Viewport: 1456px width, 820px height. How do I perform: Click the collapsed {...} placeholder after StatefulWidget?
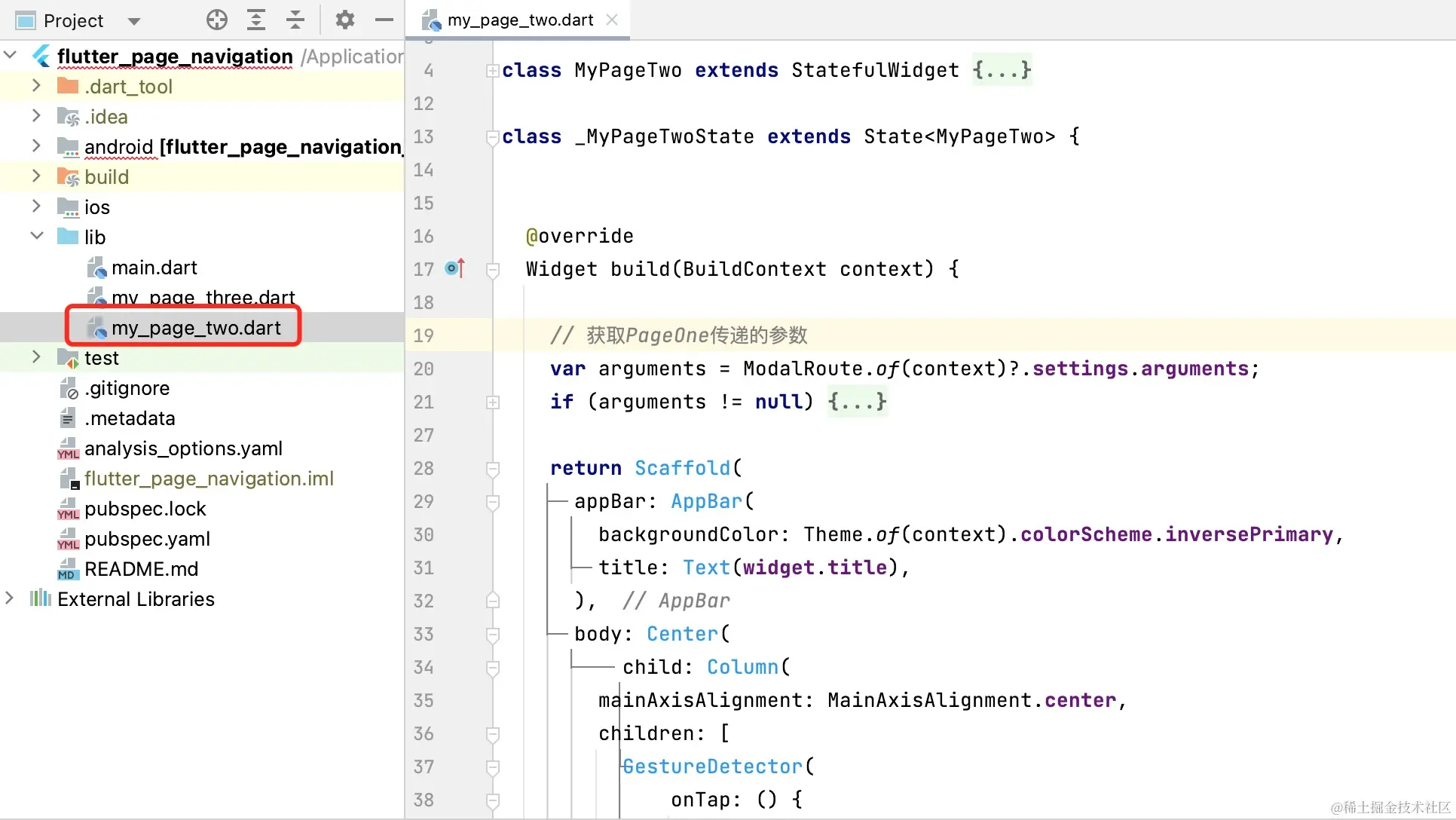[1001, 70]
